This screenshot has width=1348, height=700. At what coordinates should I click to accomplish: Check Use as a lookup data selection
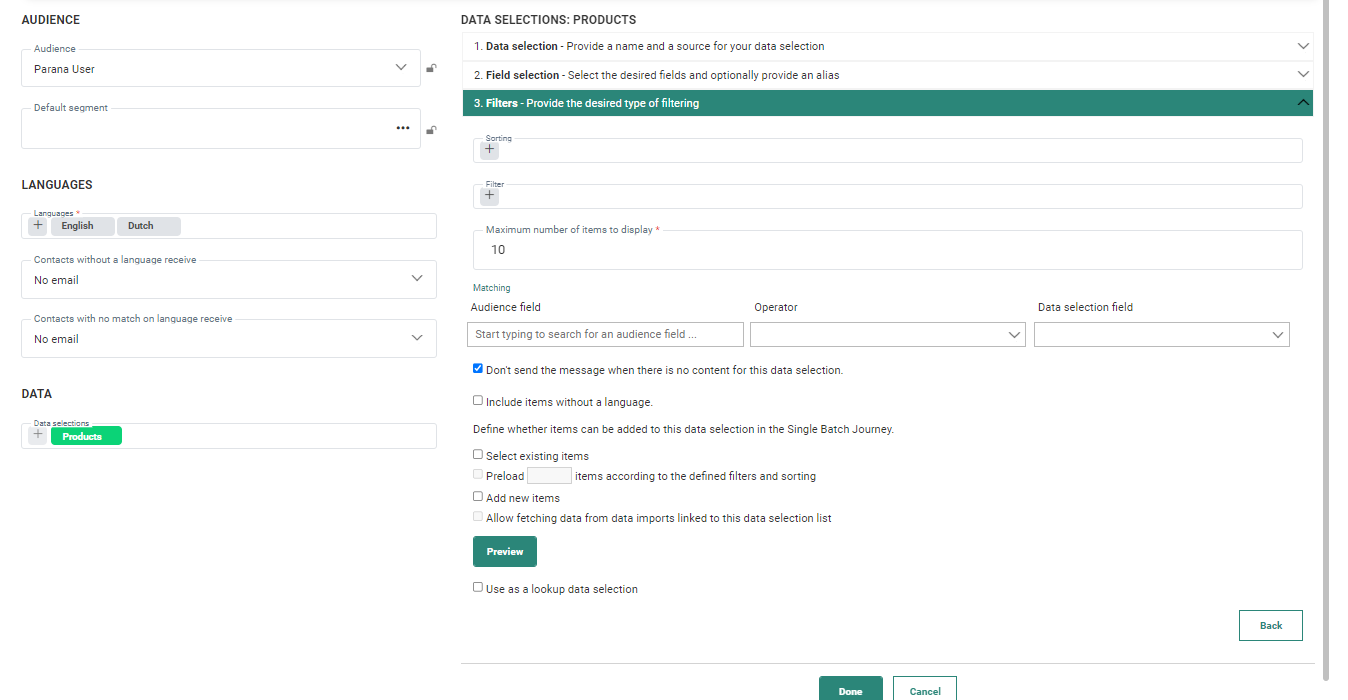pos(478,588)
